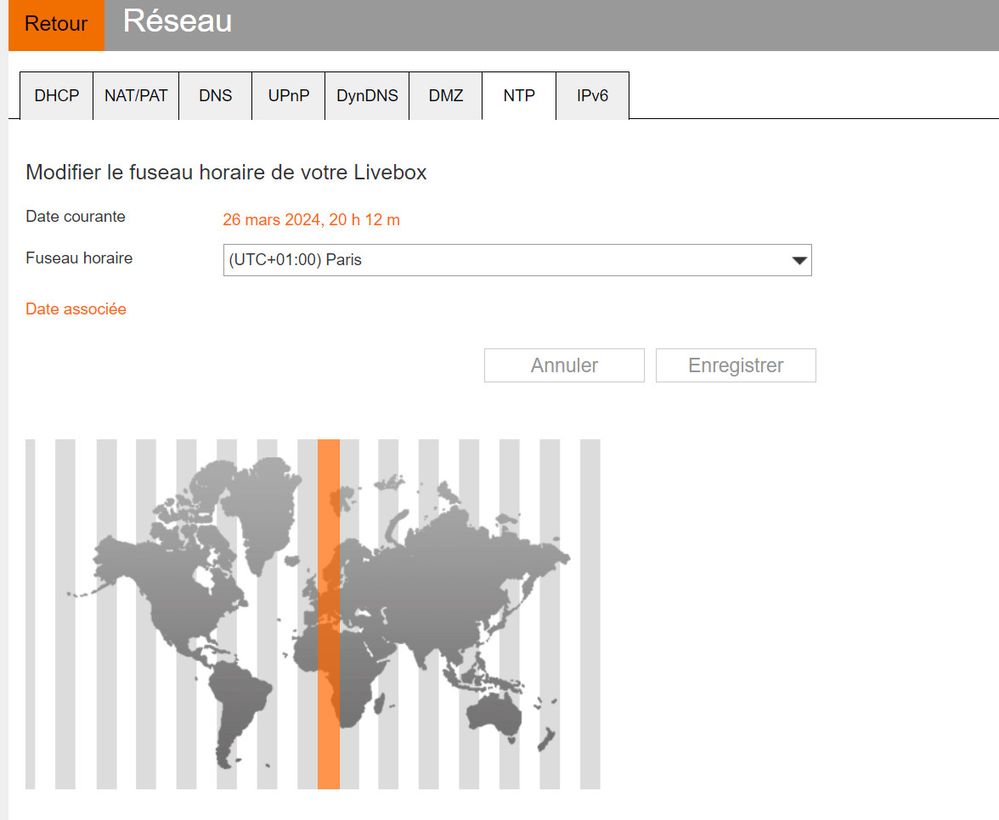Click the Annuler button
The height and width of the screenshot is (820, 999).
point(564,365)
